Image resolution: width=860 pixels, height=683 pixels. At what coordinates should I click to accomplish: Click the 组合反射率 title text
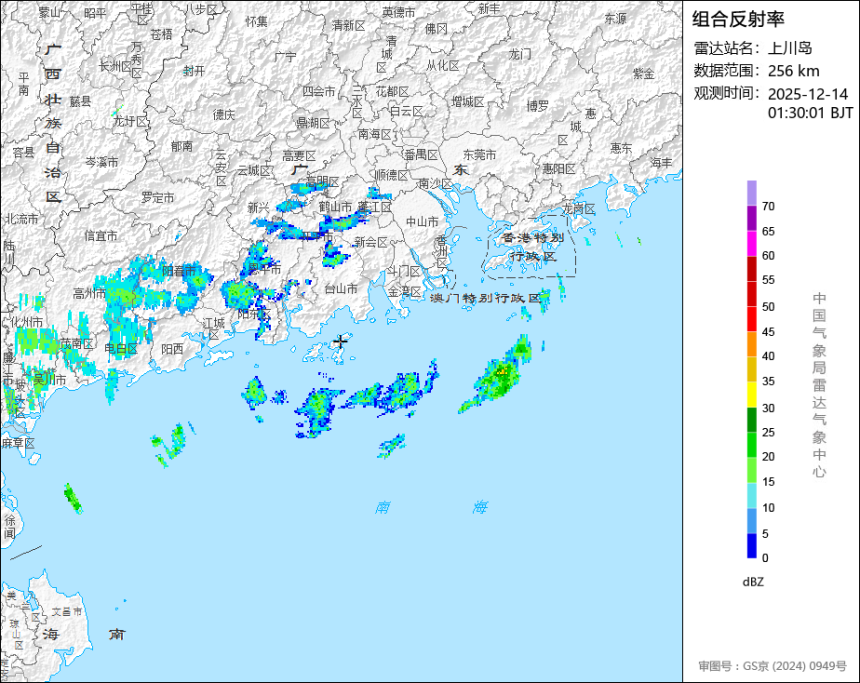pyautogui.click(x=738, y=19)
